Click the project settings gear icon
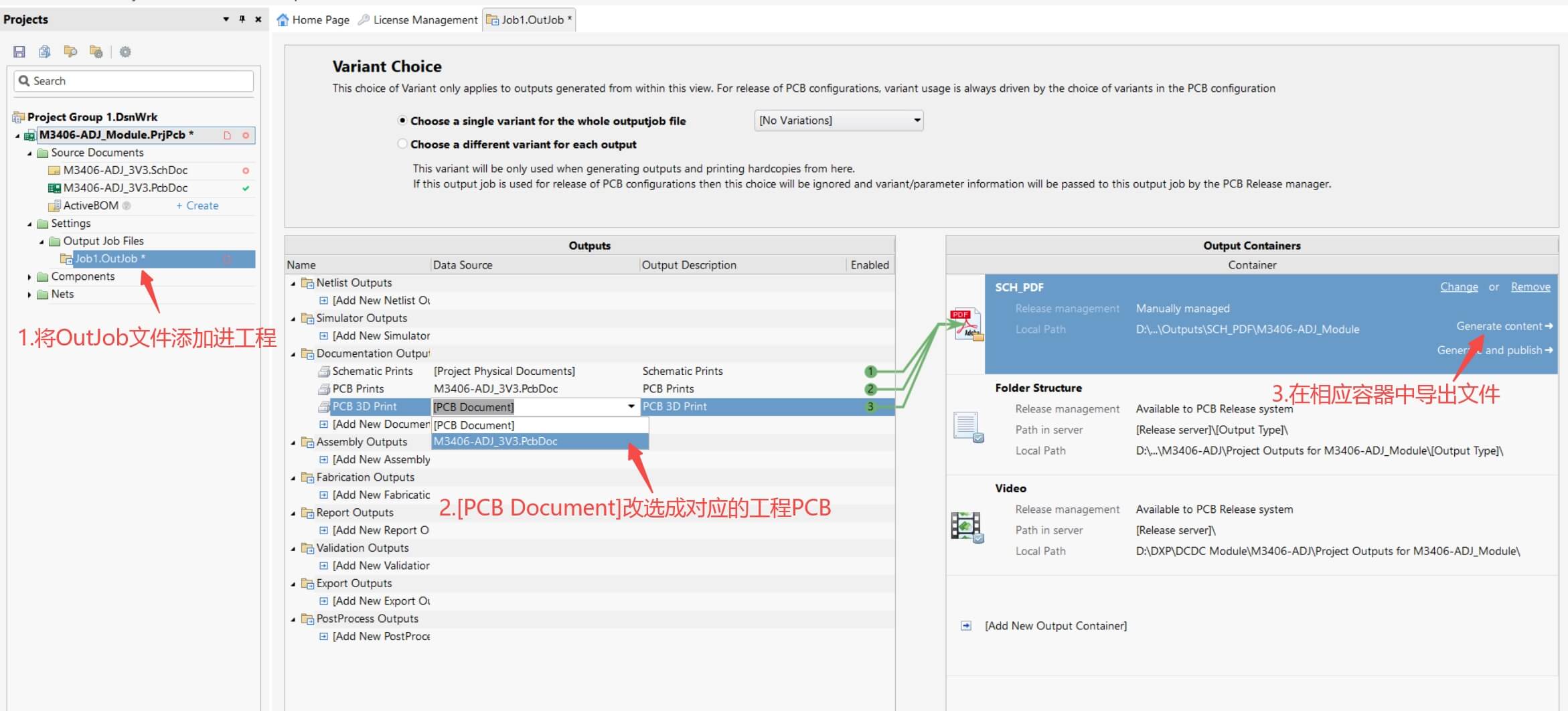This screenshot has width=1568, height=711. coord(125,52)
